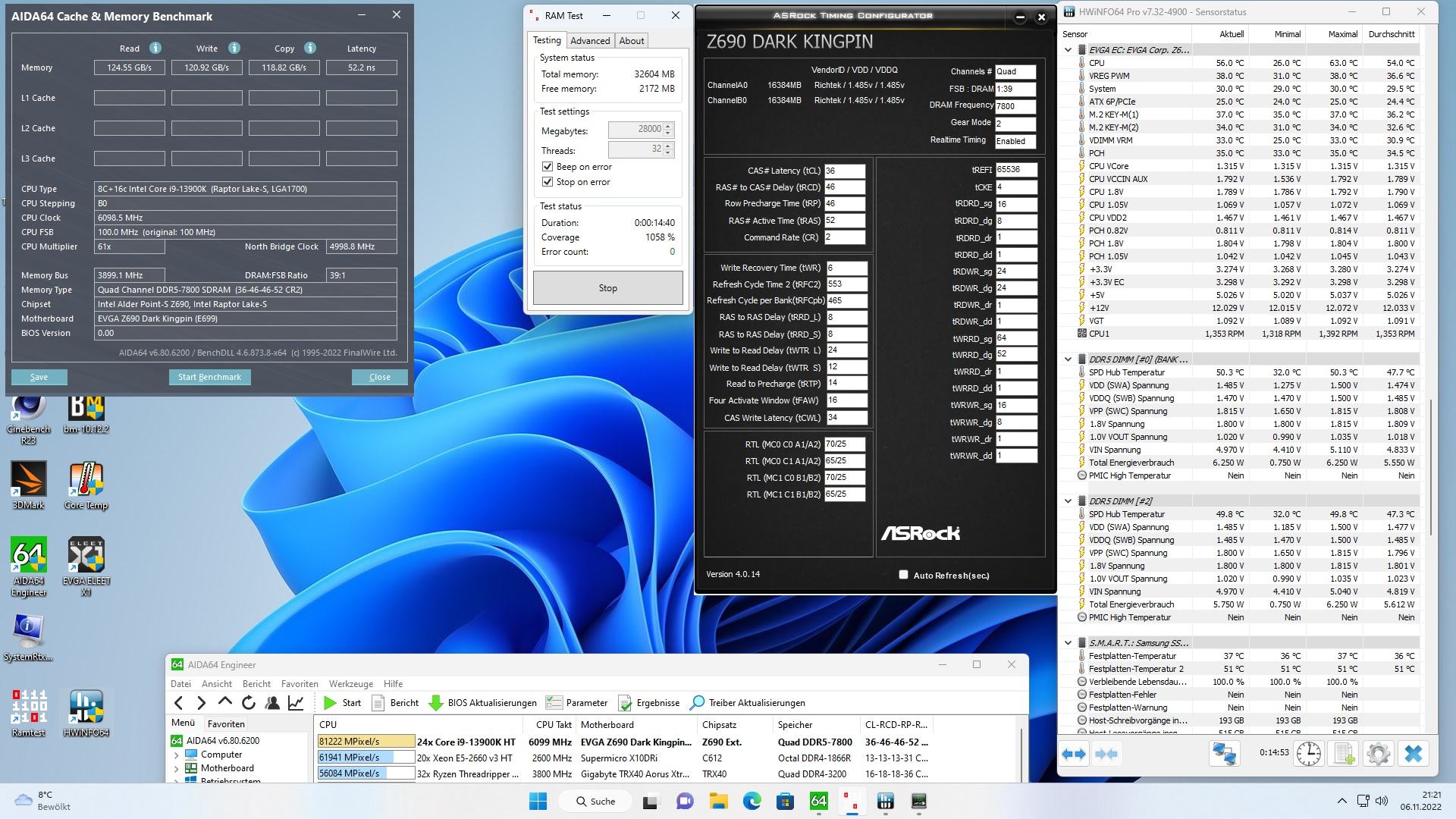Open Datei menu in AIDA64 Engineer
The width and height of the screenshot is (1456, 819).
click(x=181, y=684)
